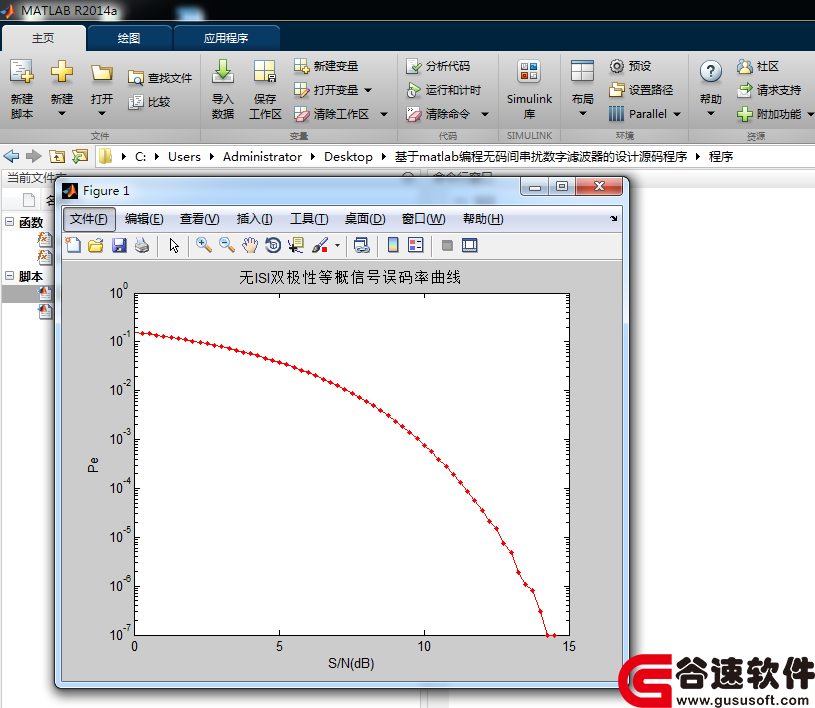Collapse the 函数 tree group
This screenshot has width=815, height=708.
coord(9,221)
